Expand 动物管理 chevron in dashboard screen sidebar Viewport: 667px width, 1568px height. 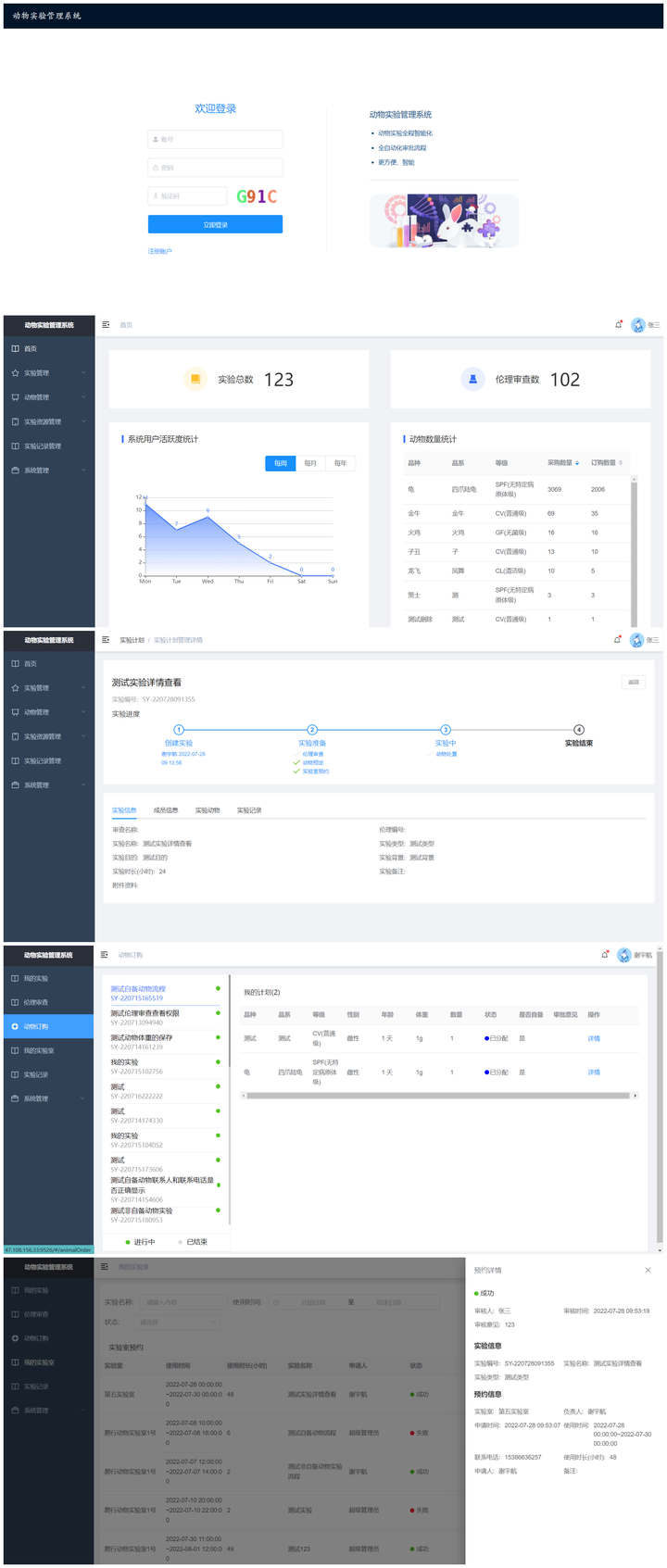tap(83, 397)
